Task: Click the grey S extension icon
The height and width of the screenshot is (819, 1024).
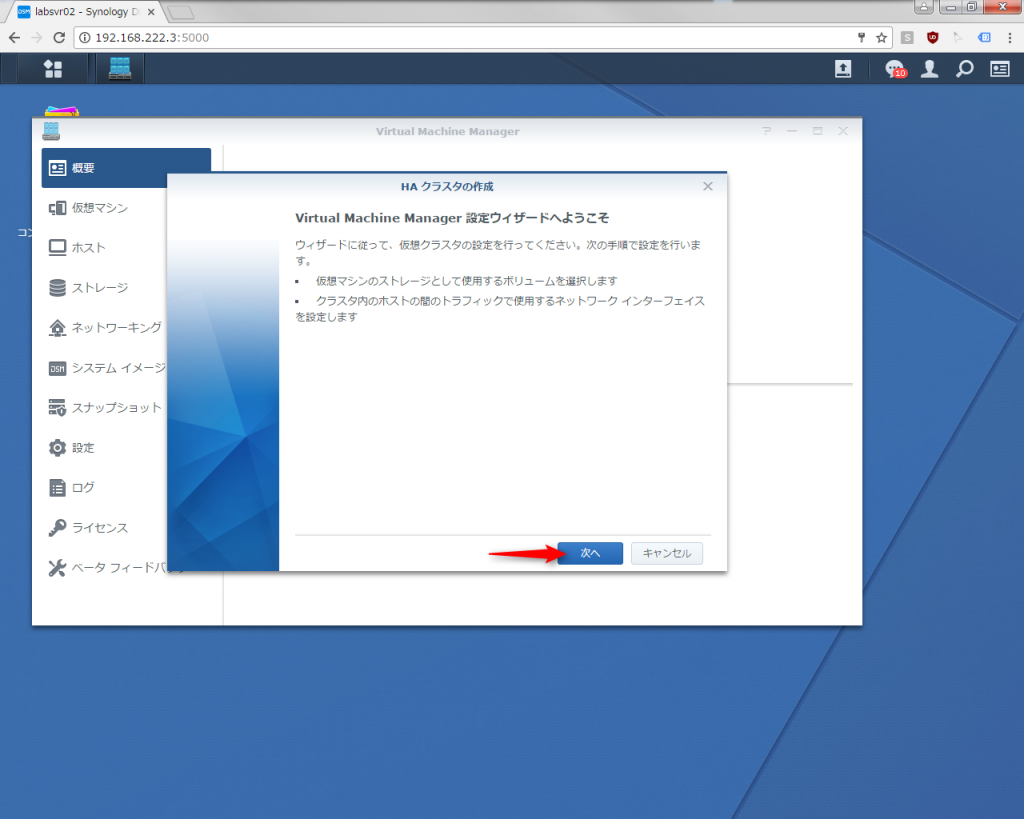Action: click(907, 38)
